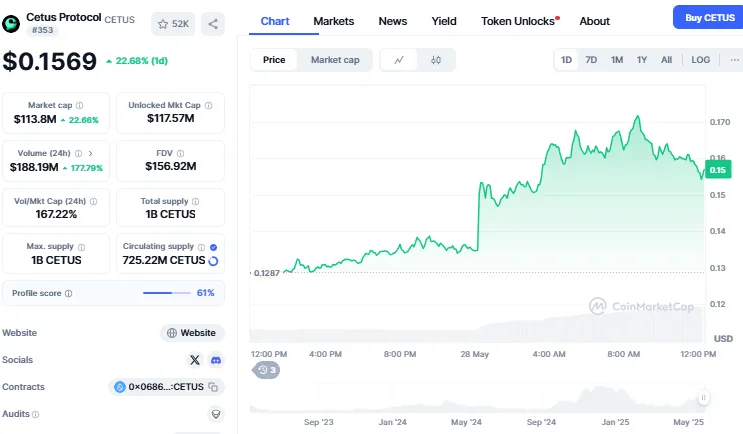Set chart range to 7D
This screenshot has width=743, height=434.
[x=591, y=60]
